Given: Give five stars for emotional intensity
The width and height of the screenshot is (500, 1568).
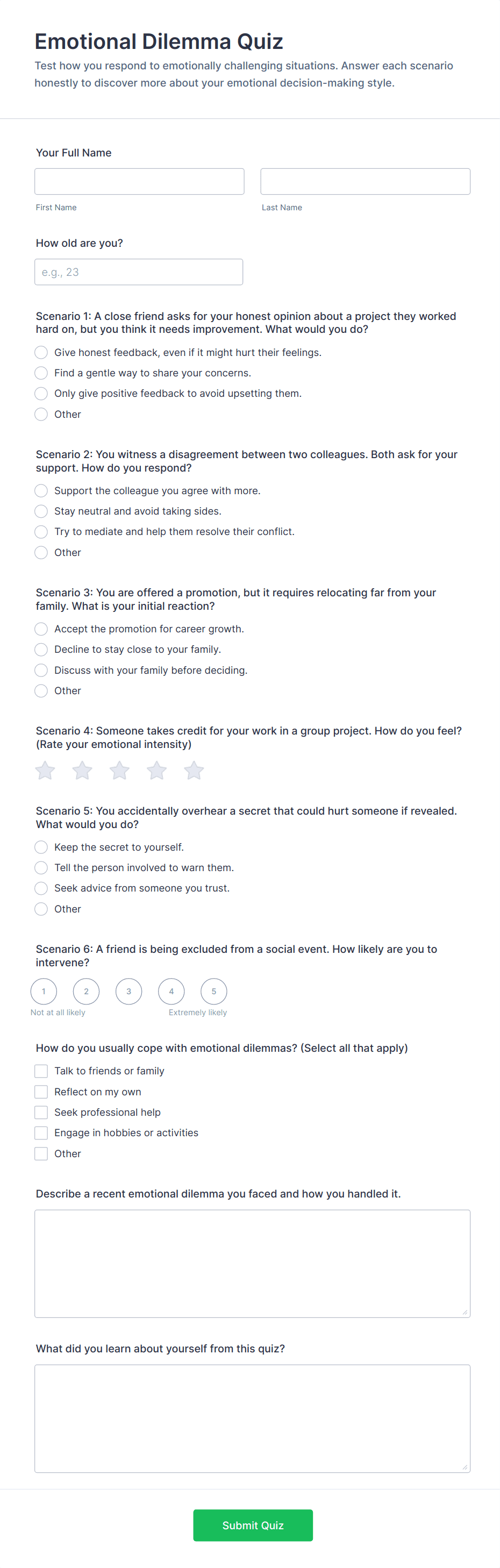Looking at the screenshot, I should click(194, 771).
